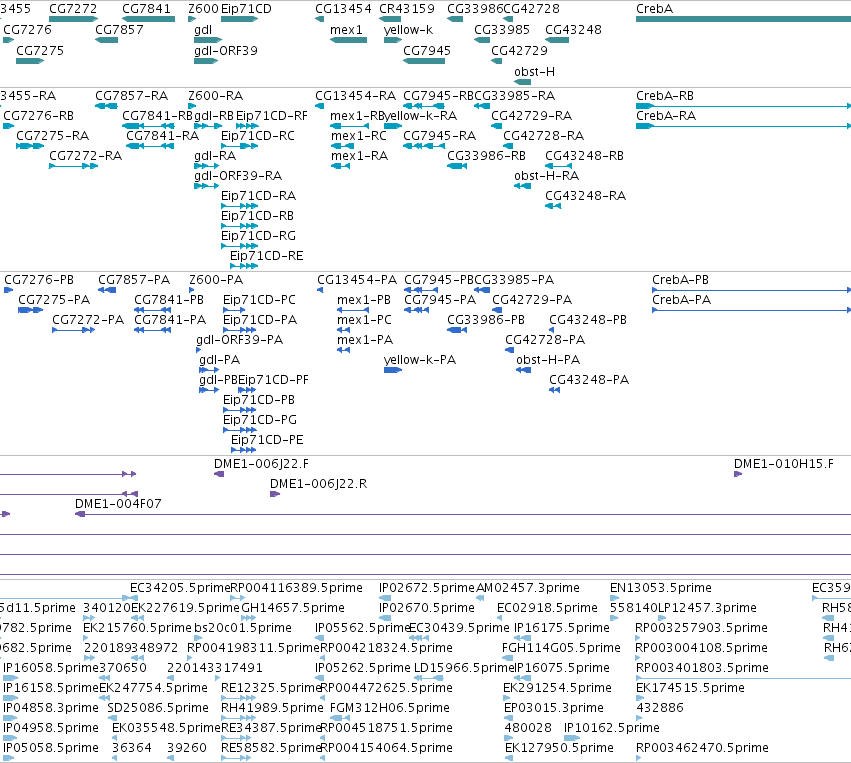Select transcript Eip71CD-RF label

271,116
